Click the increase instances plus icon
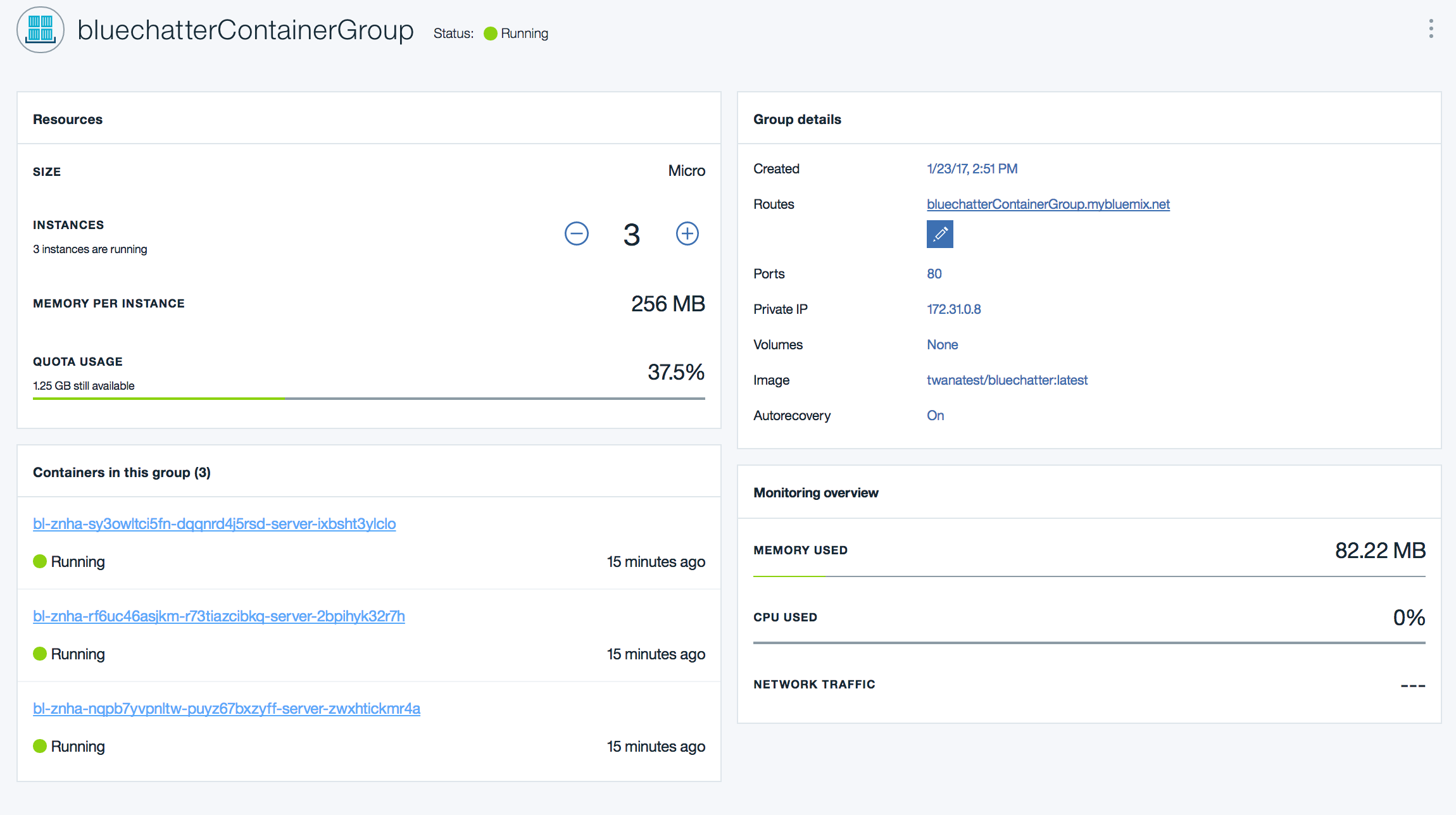Screen dimensions: 1456x815 (x=687, y=234)
